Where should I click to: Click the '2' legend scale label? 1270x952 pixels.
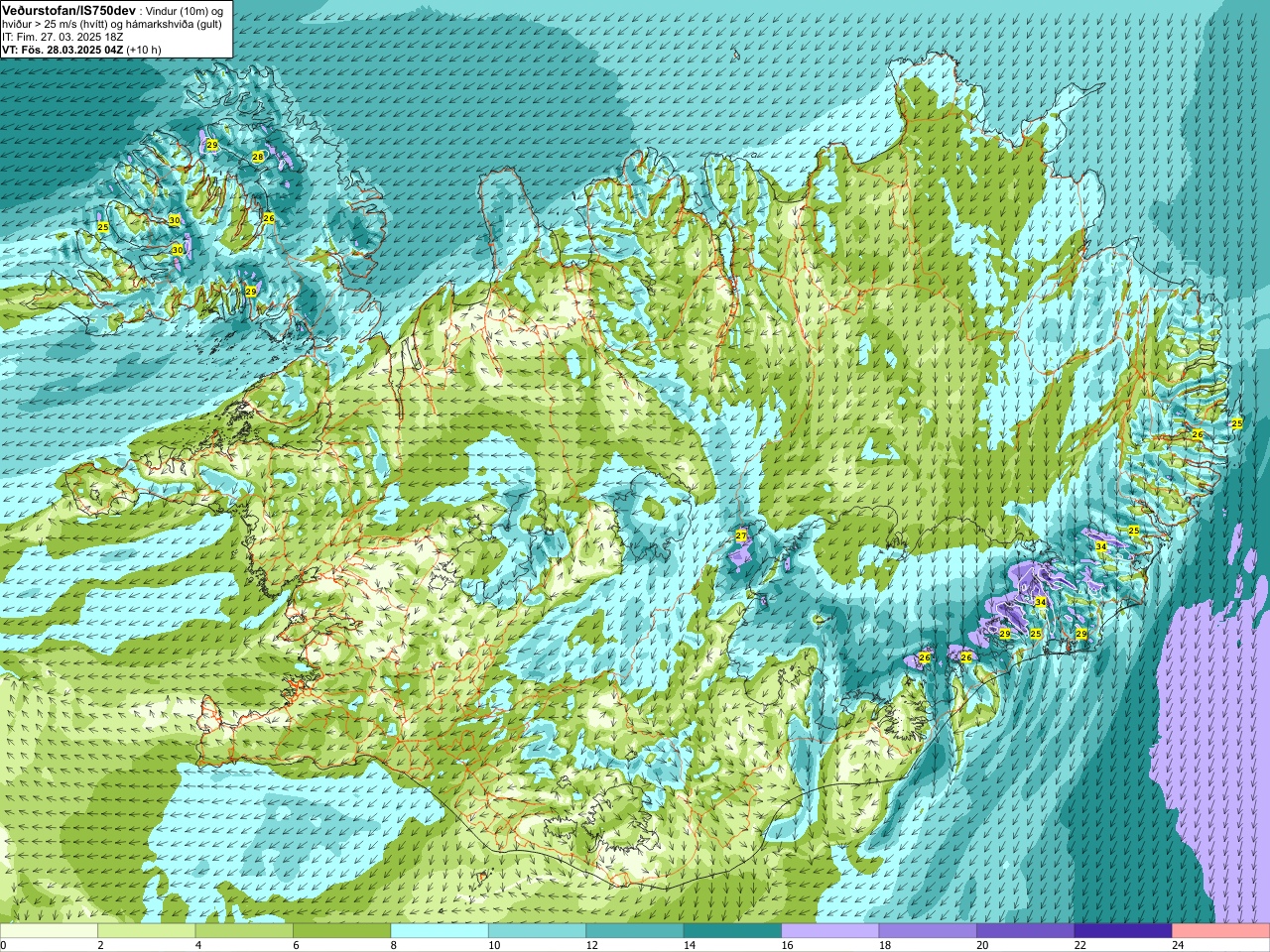click(x=100, y=945)
